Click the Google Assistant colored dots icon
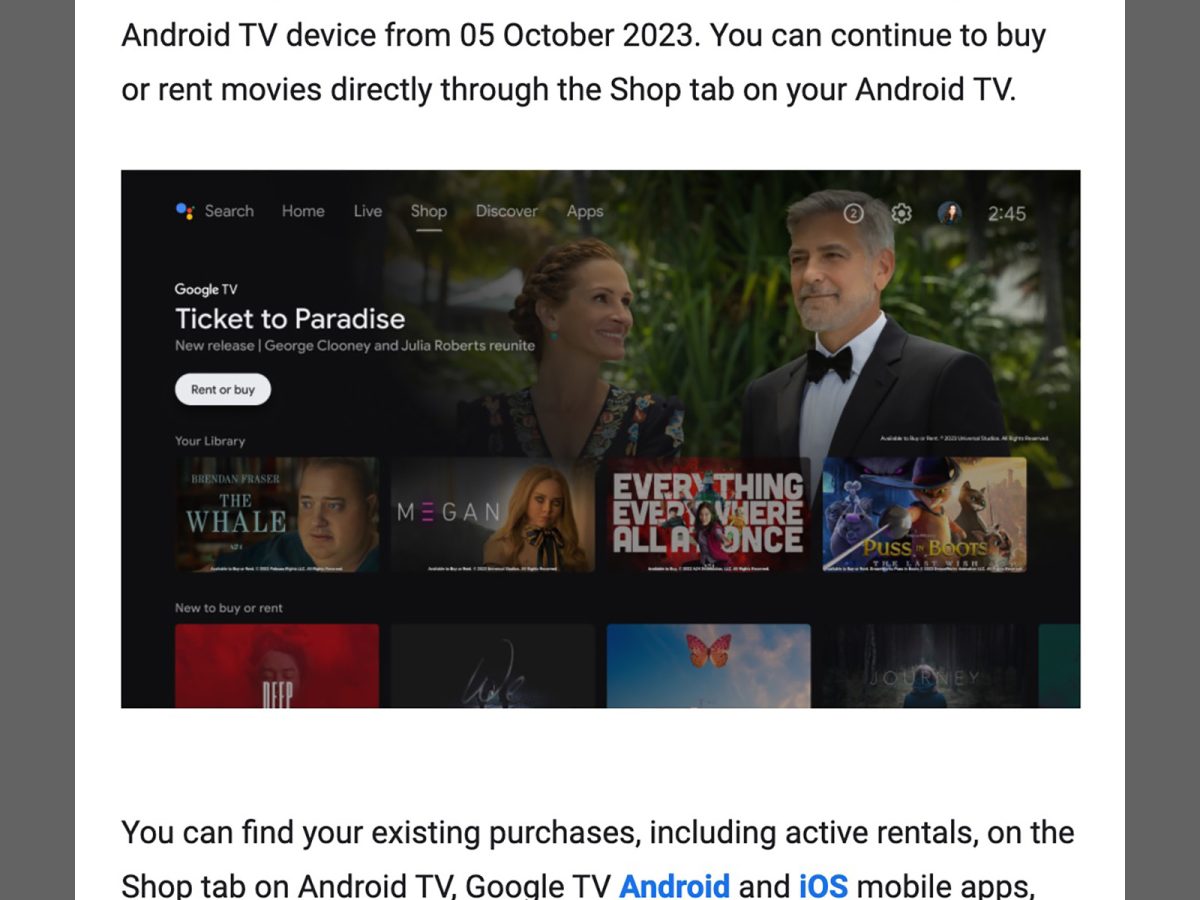 click(184, 211)
